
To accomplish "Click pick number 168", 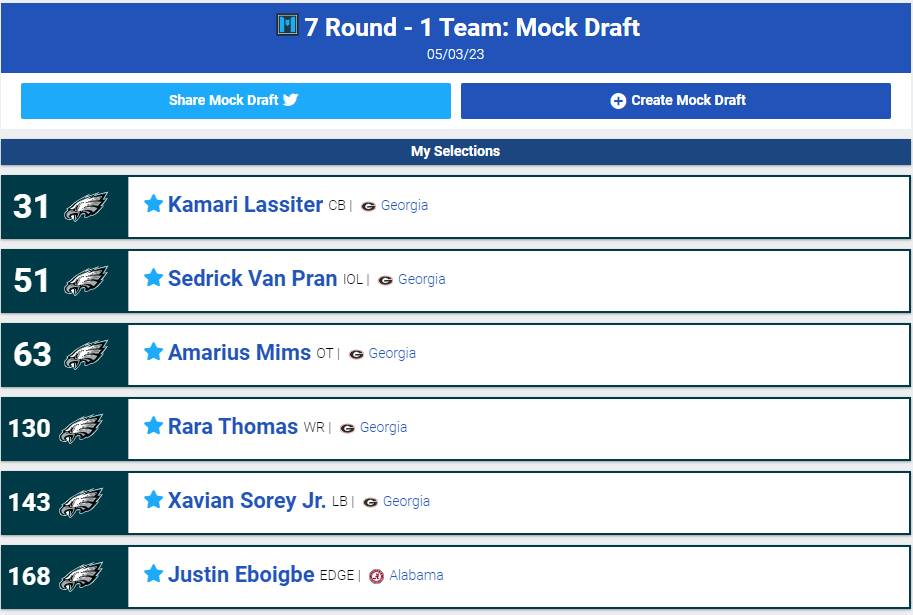I will [x=29, y=576].
